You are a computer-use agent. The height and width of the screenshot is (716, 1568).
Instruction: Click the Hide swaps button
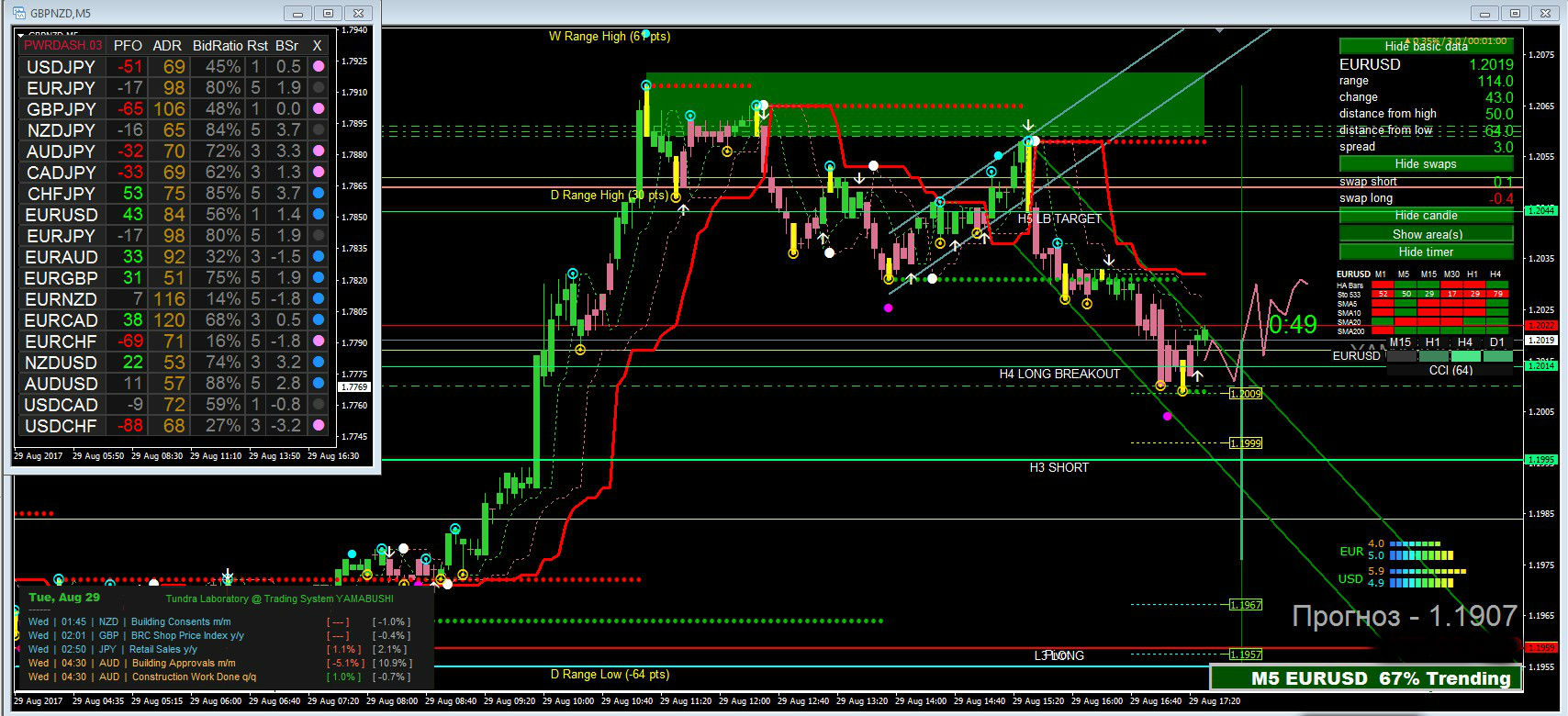(1426, 164)
